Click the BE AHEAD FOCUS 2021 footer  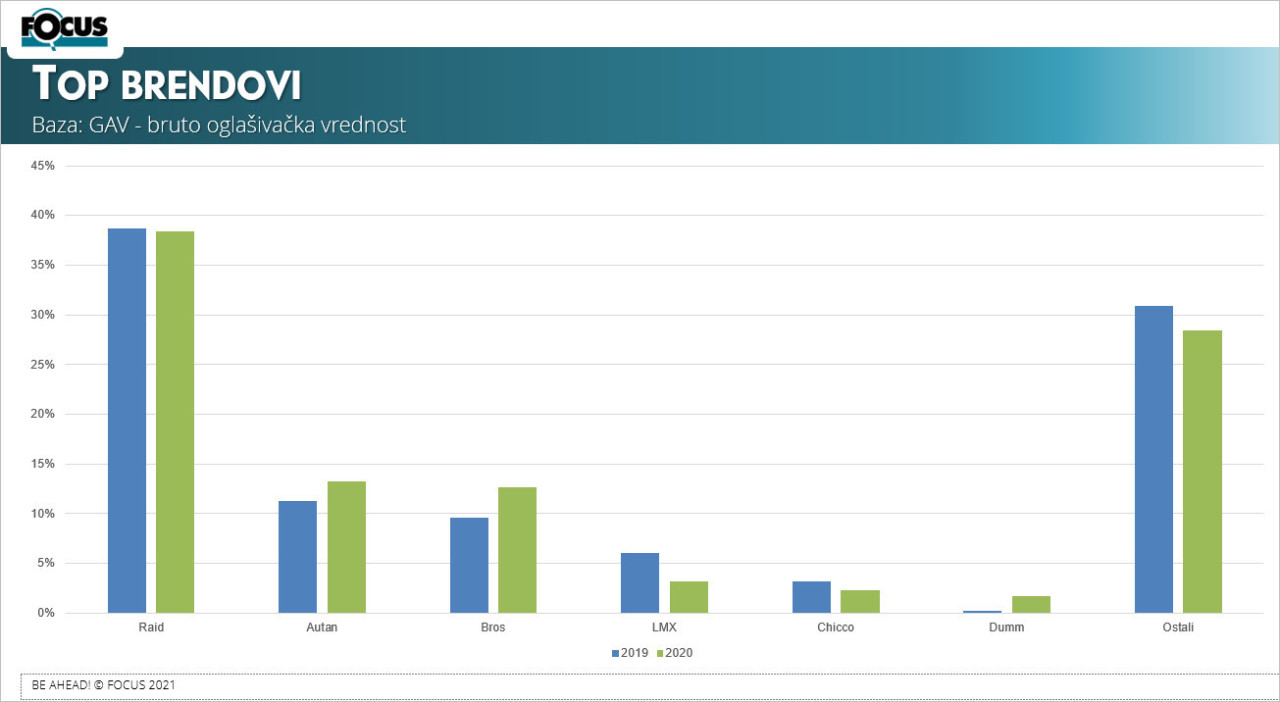point(104,685)
